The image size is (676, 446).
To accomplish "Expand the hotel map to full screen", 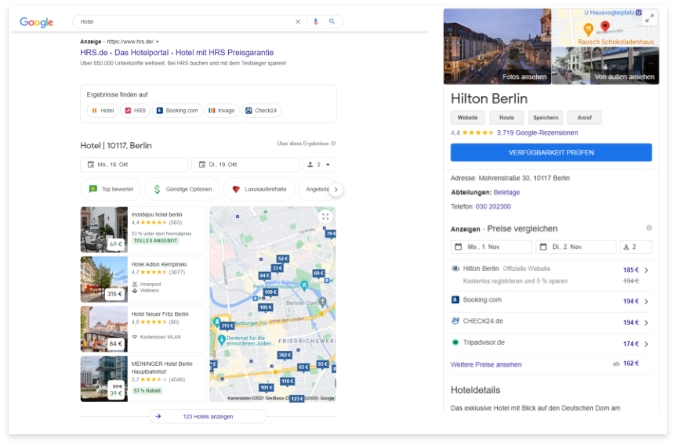I will point(325,217).
